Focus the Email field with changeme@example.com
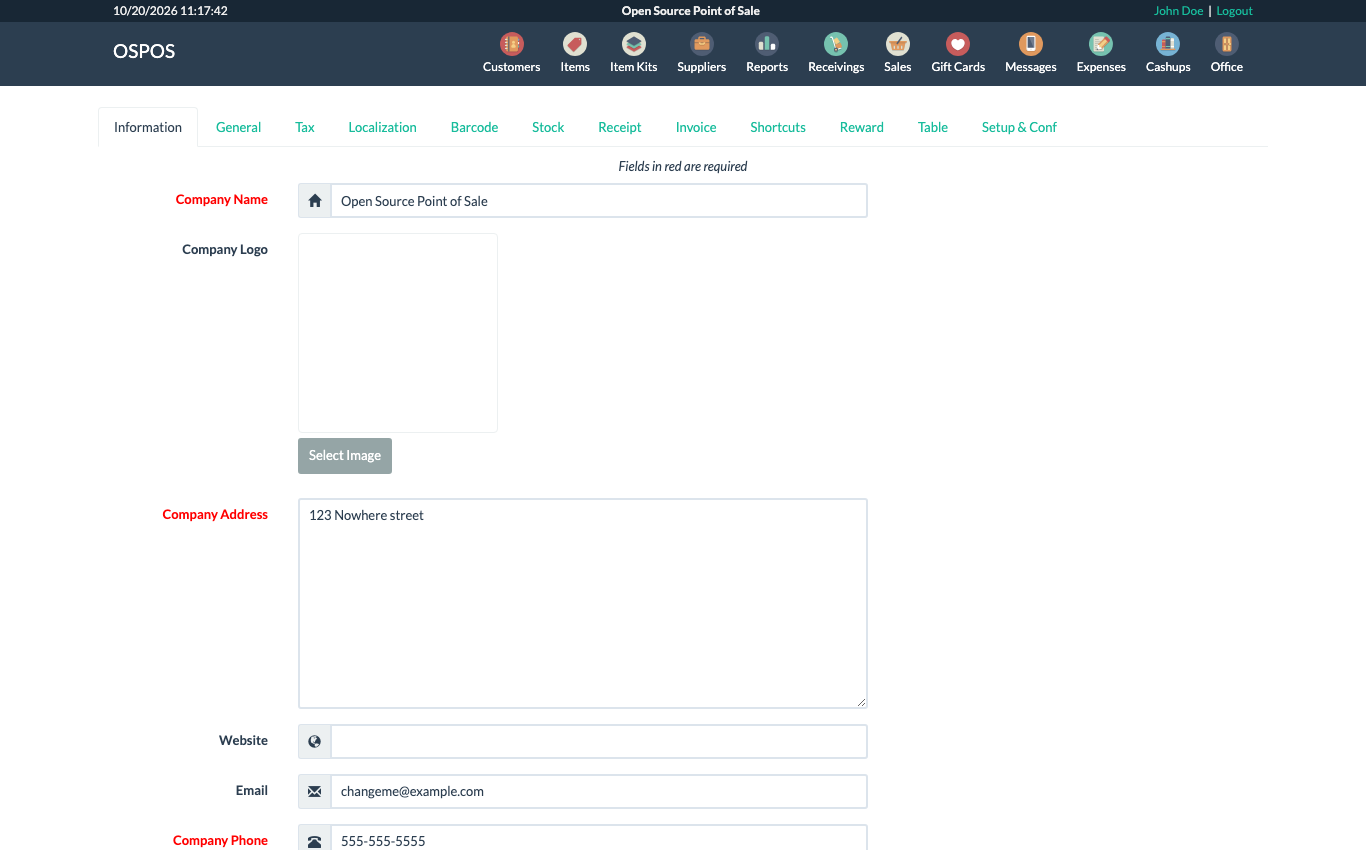 (599, 791)
